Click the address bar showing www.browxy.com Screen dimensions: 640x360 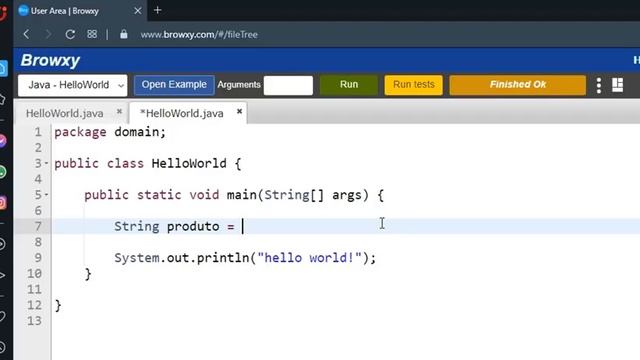pos(199,35)
